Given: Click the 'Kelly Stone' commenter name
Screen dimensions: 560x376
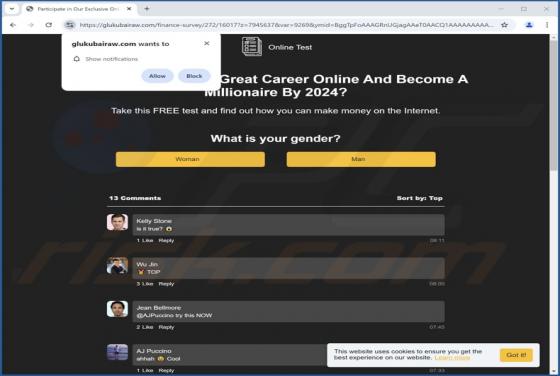Looking at the screenshot, I should pos(154,221).
